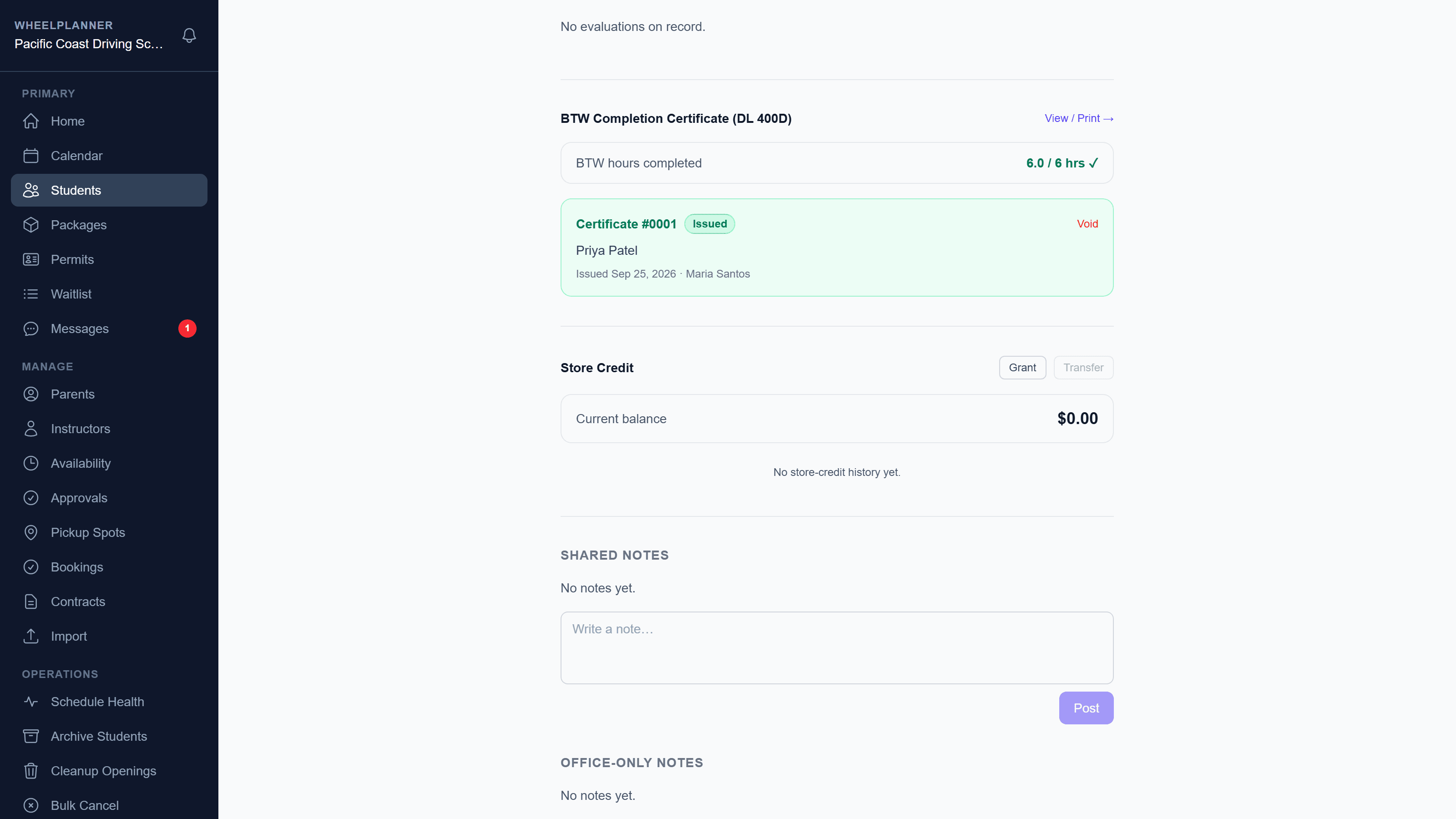Void Certificate #0001
The height and width of the screenshot is (819, 1456).
click(x=1087, y=224)
